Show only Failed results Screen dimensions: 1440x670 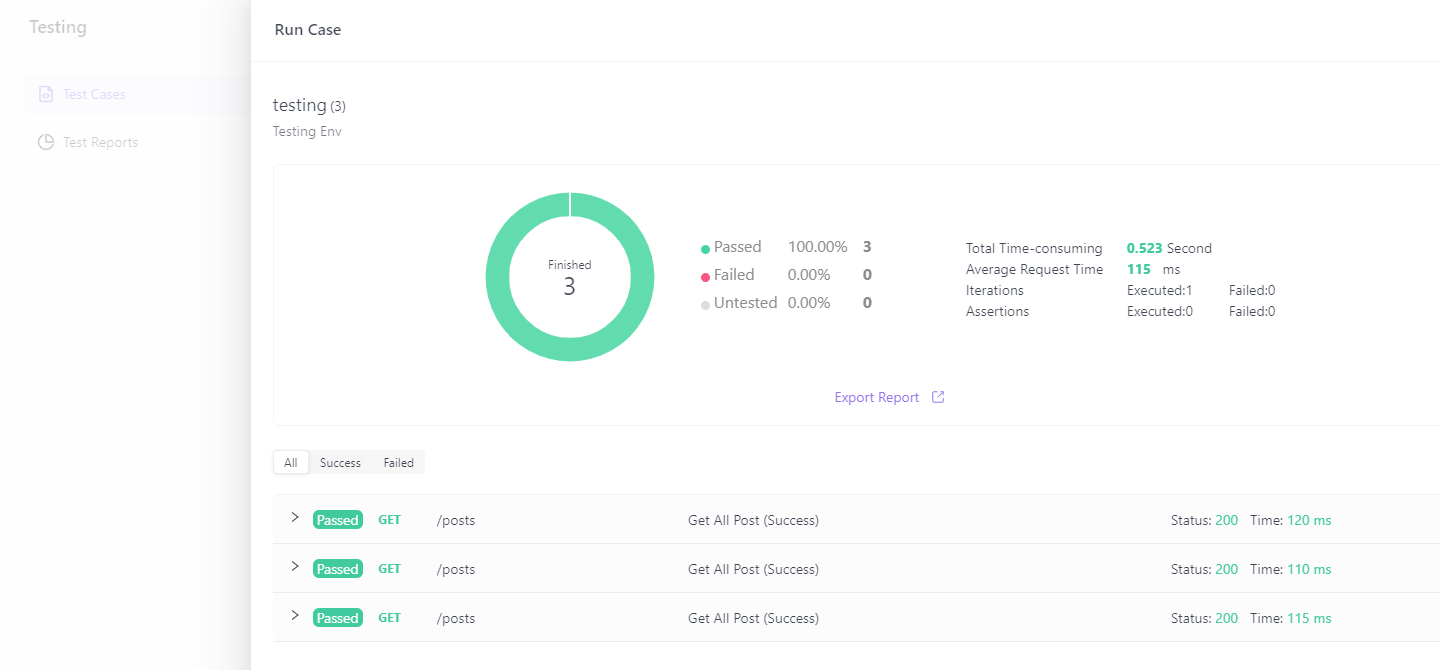click(398, 463)
